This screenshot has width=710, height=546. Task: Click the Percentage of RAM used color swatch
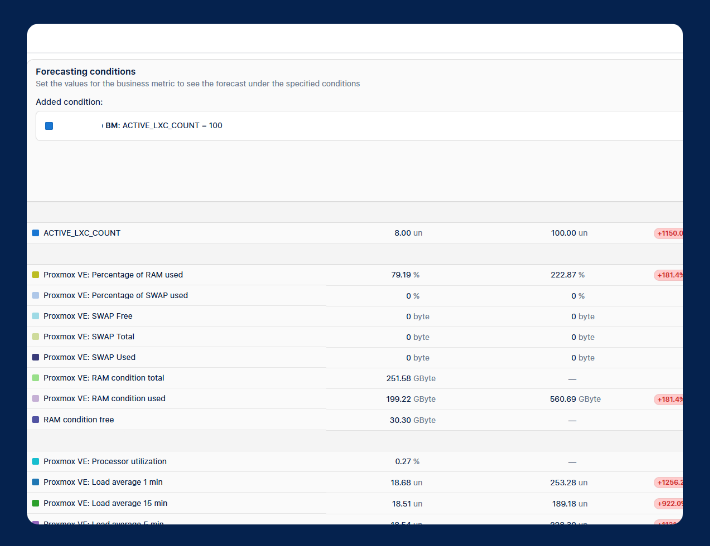(x=35, y=275)
